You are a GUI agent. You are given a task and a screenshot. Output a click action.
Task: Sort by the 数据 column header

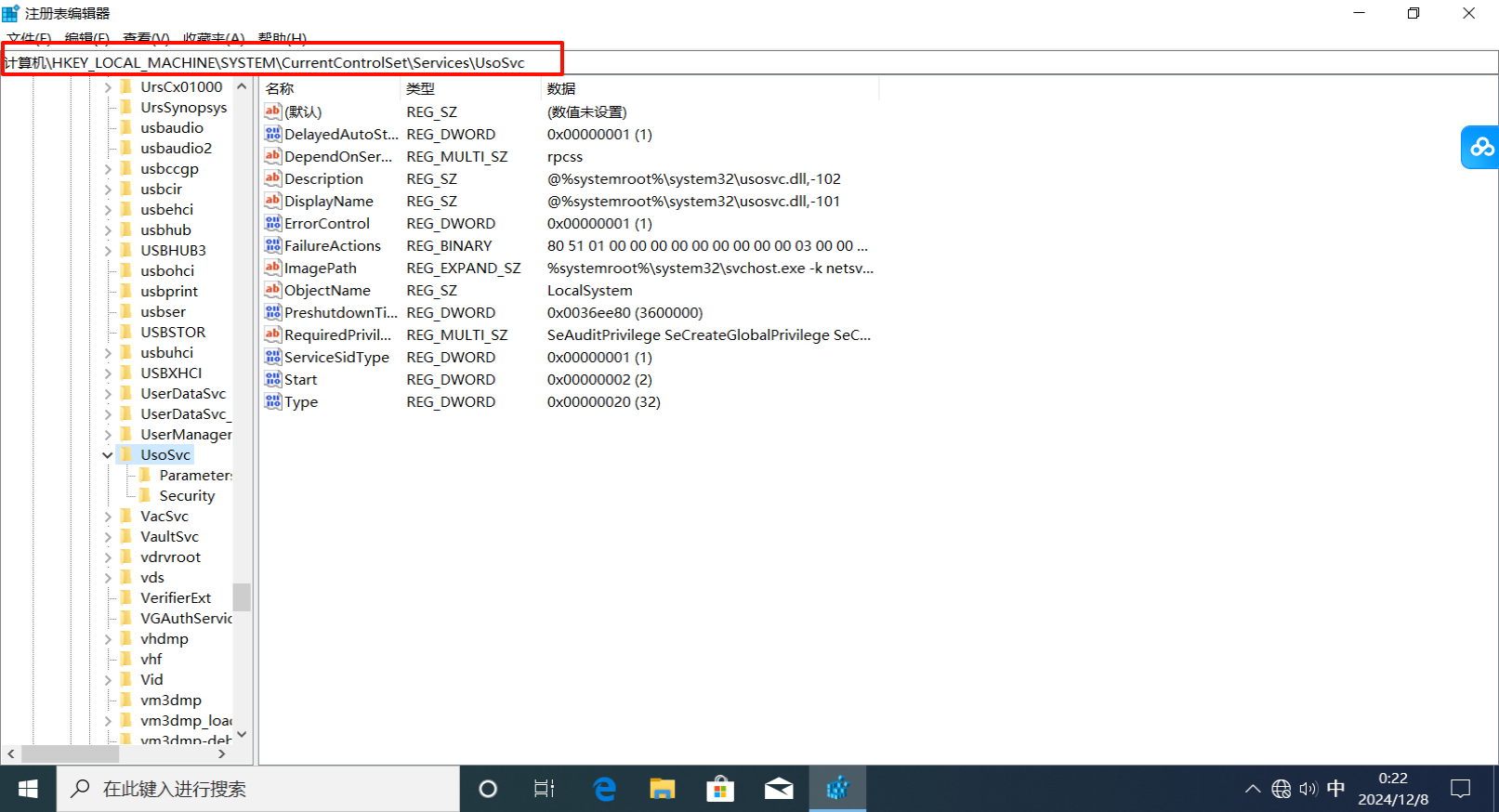pyautogui.click(x=709, y=88)
